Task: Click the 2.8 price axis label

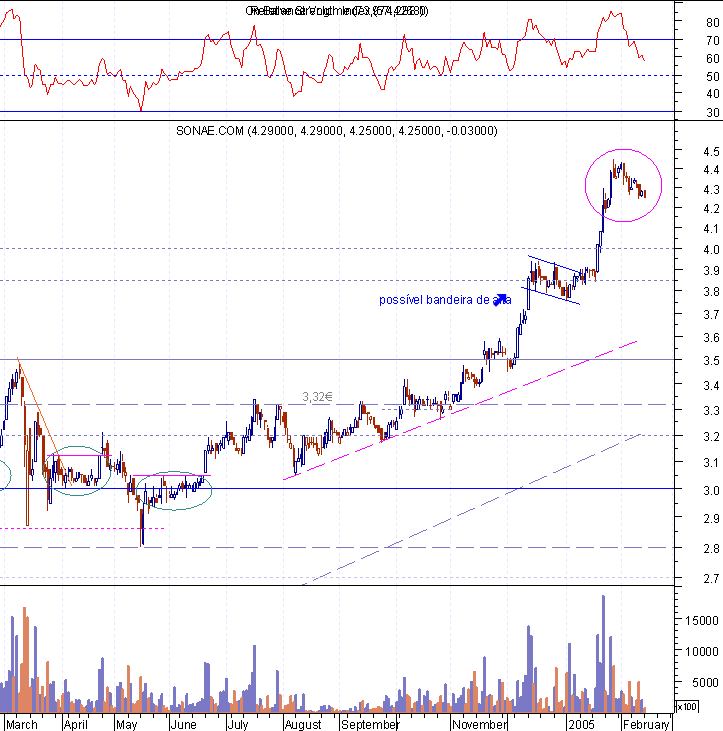Action: coord(711,549)
